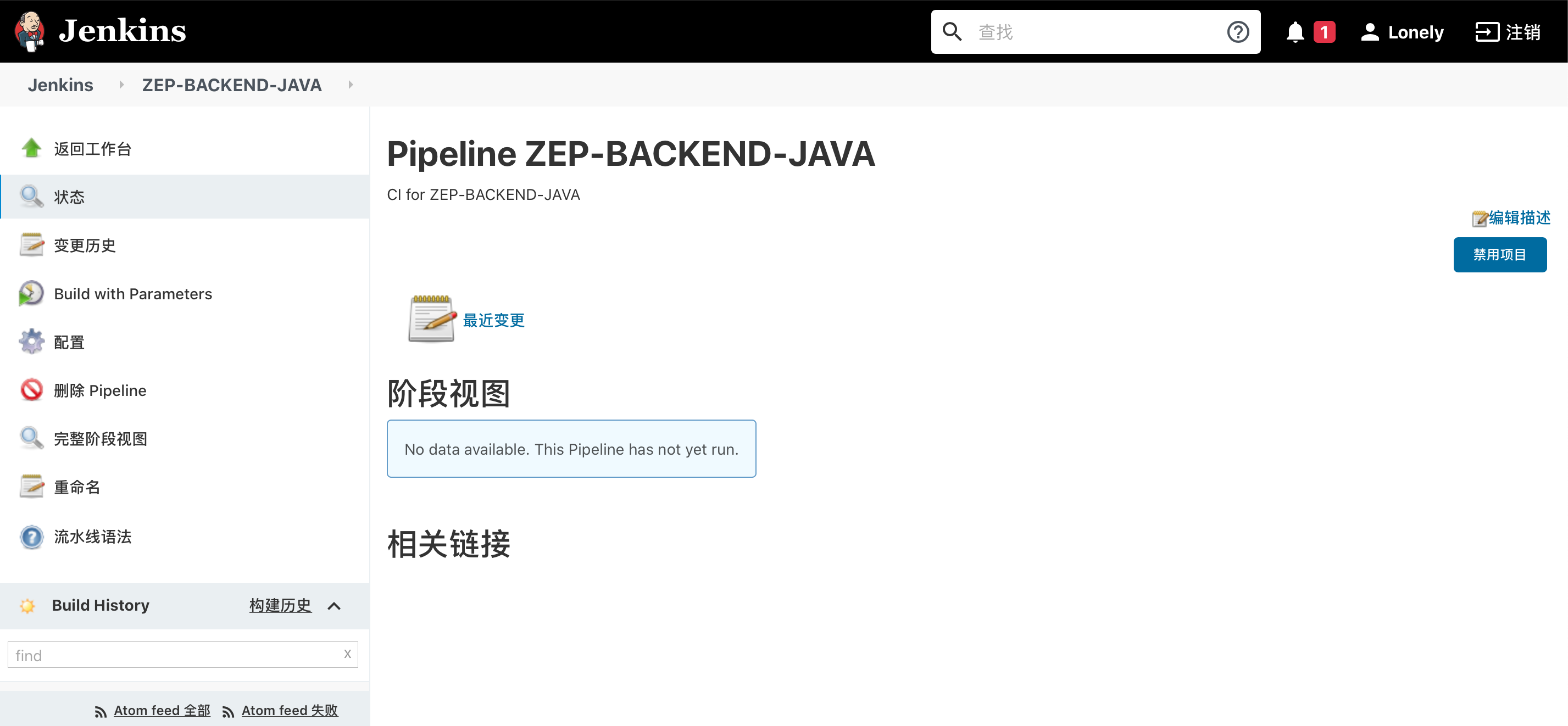Open Atom feed 失败 link

[290, 711]
